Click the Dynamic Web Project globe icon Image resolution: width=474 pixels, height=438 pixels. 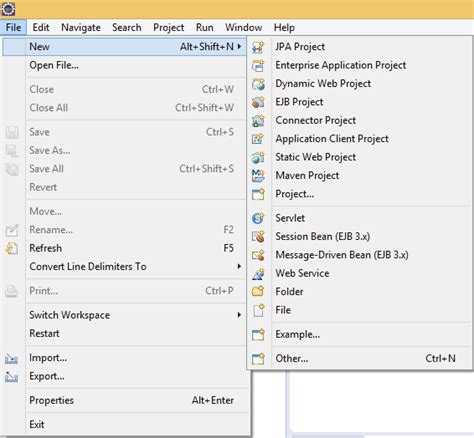point(258,84)
